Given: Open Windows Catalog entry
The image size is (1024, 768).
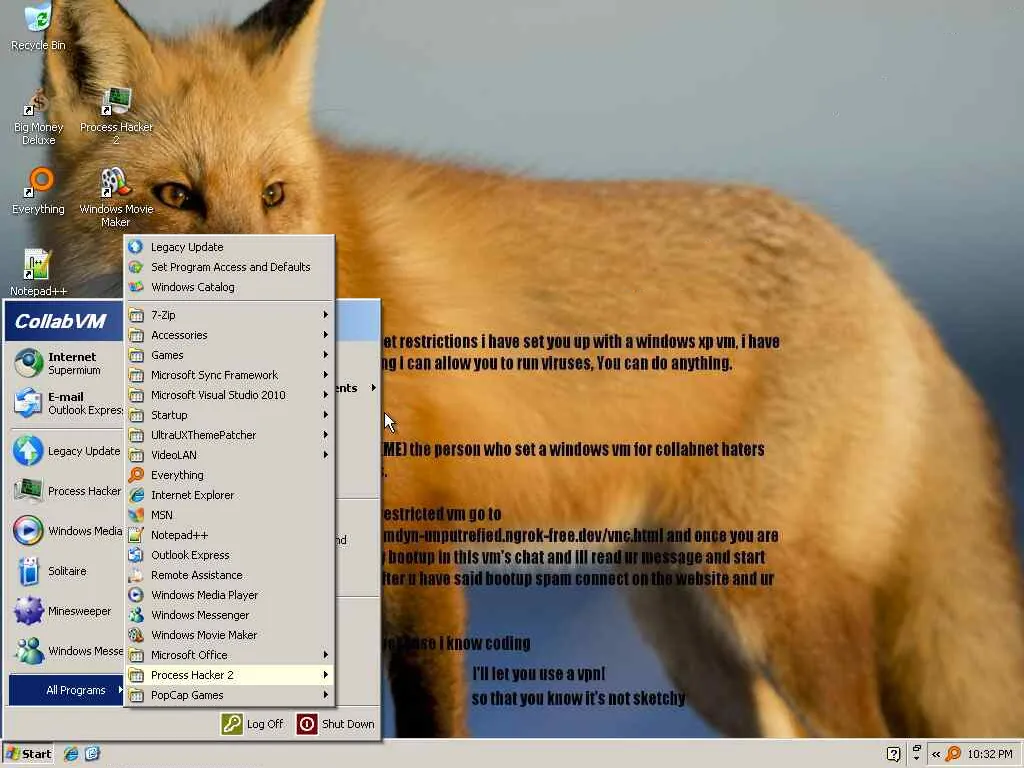Looking at the screenshot, I should (x=229, y=287).
